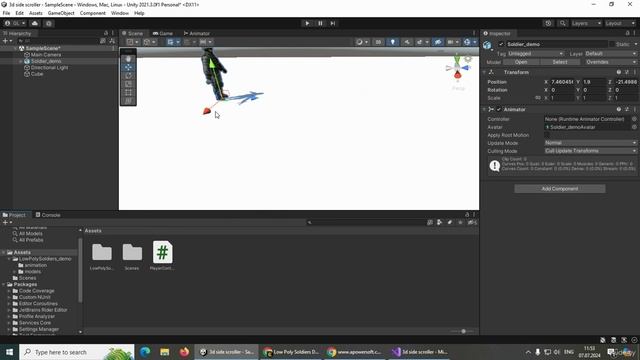The height and width of the screenshot is (360, 640).
Task: Switch to the Animator tab
Action: tap(196, 33)
